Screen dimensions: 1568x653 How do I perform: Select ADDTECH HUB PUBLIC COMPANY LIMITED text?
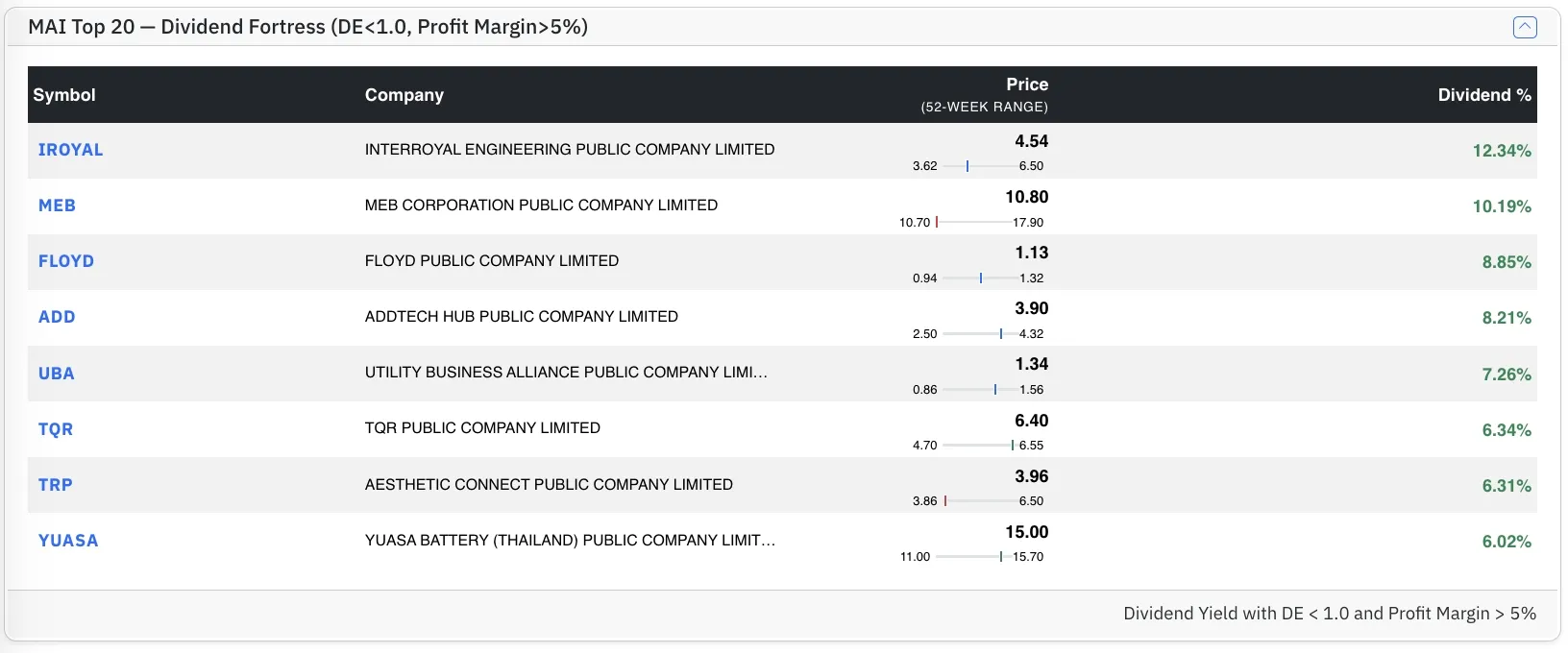(522, 317)
